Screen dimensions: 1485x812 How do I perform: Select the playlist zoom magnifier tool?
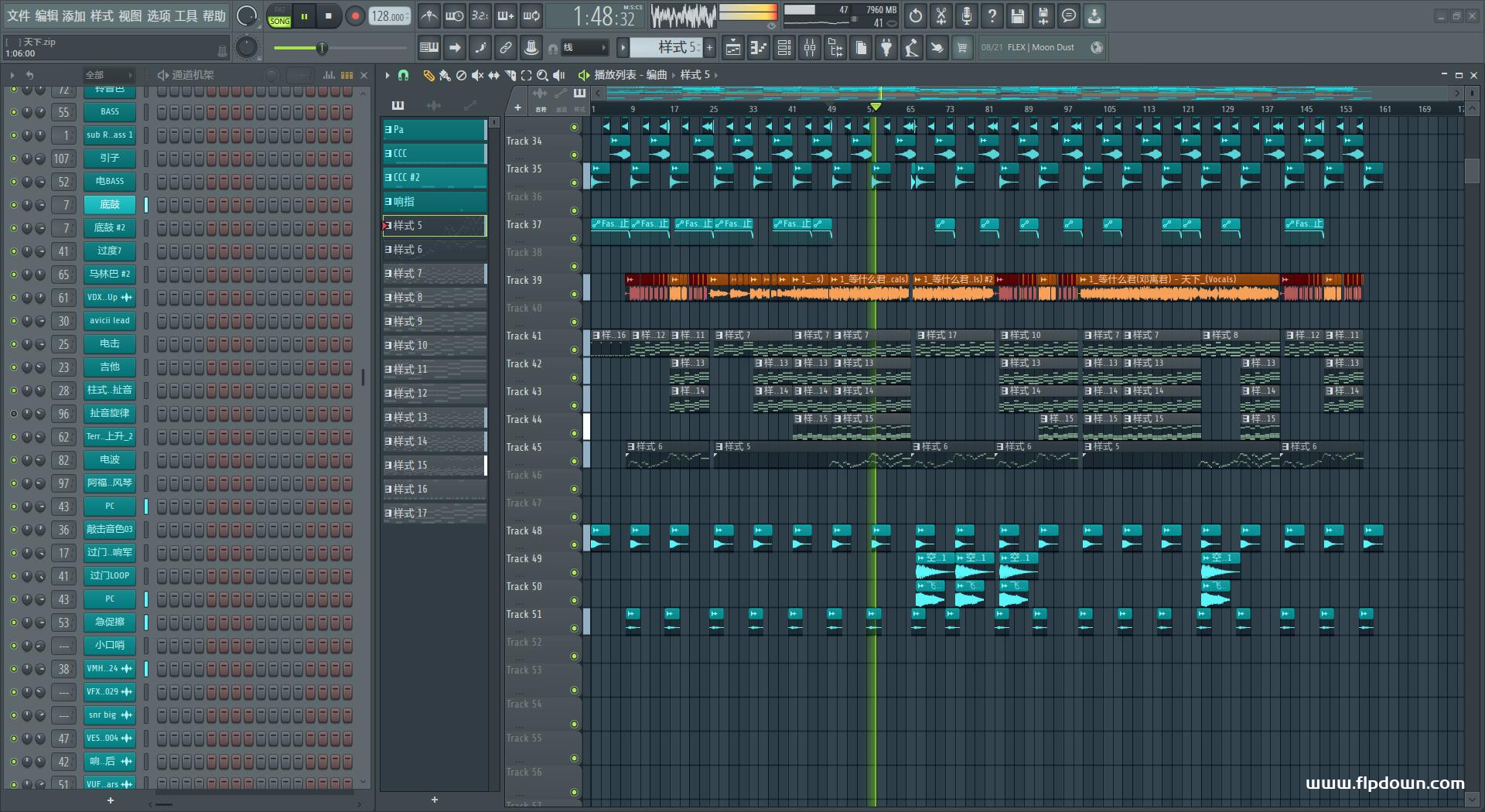(542, 75)
